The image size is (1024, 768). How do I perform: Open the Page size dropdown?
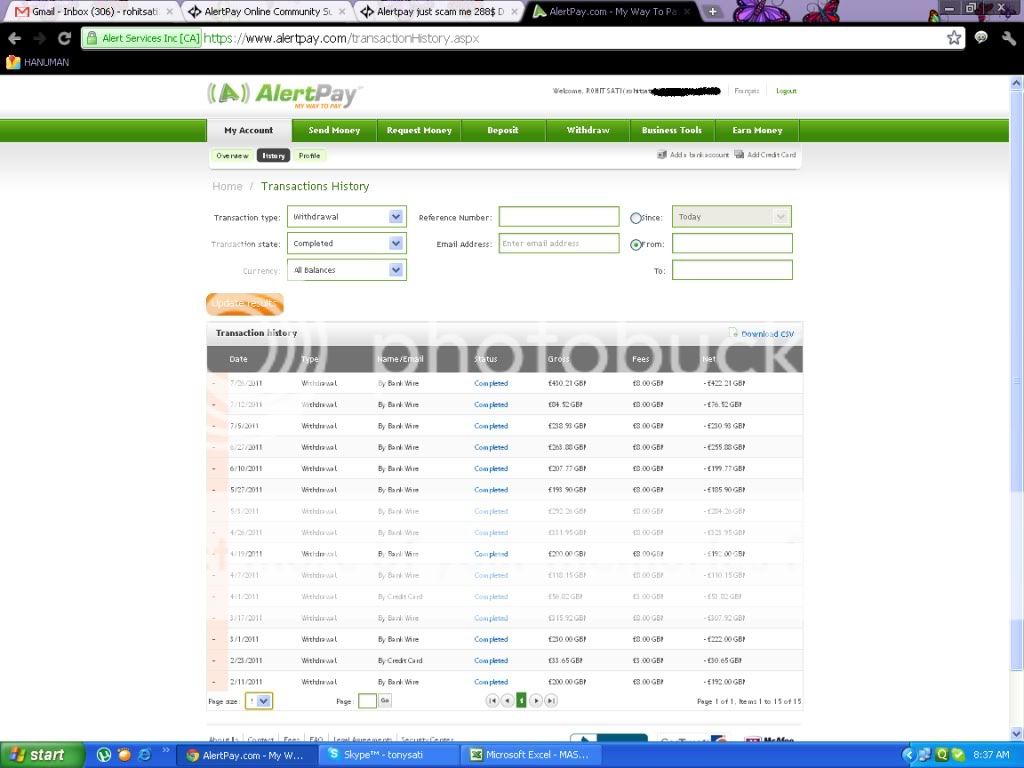pos(259,701)
